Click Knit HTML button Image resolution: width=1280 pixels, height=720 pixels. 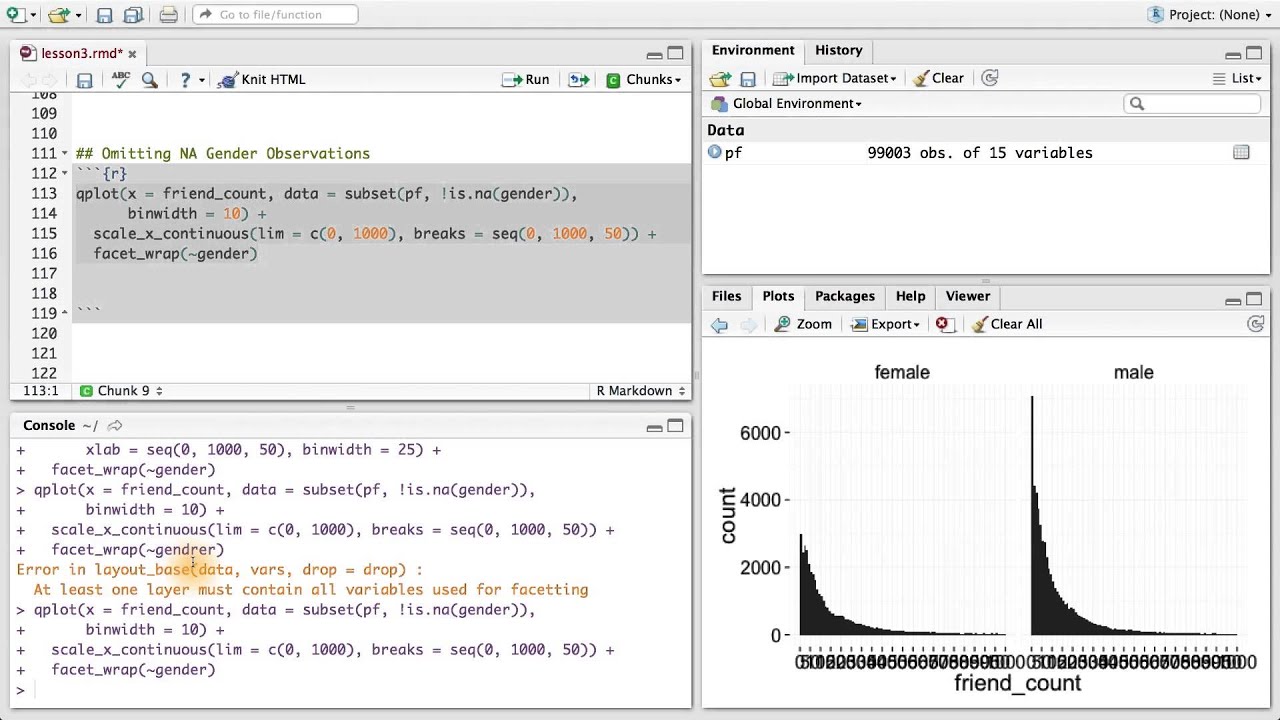pyautogui.click(x=262, y=80)
